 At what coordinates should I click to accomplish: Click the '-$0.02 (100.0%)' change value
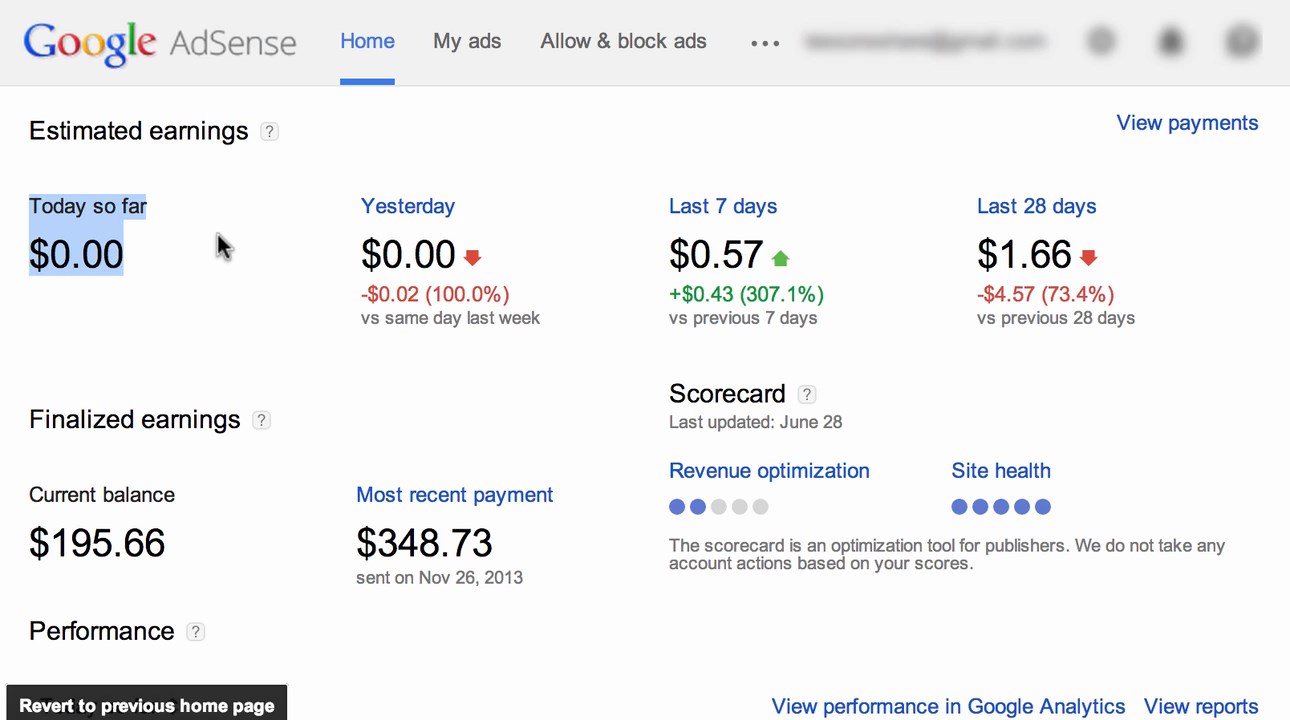(435, 294)
